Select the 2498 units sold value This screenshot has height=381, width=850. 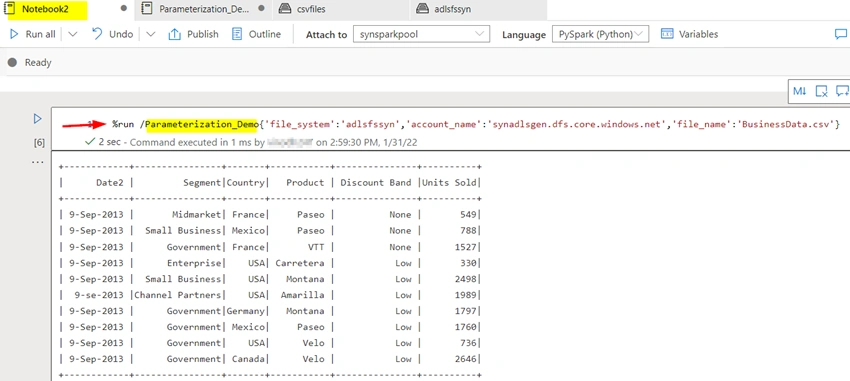click(x=466, y=279)
